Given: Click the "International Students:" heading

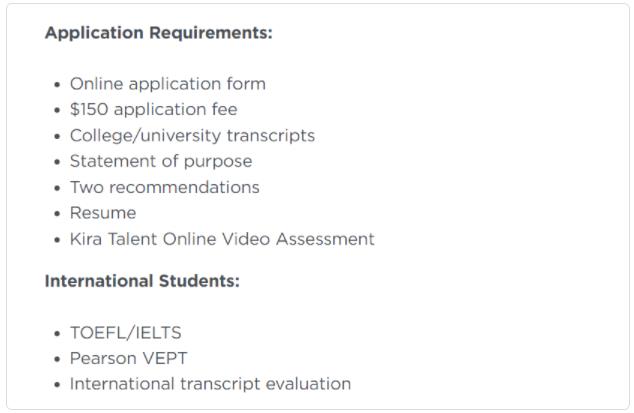Looking at the screenshot, I should click(142, 281).
